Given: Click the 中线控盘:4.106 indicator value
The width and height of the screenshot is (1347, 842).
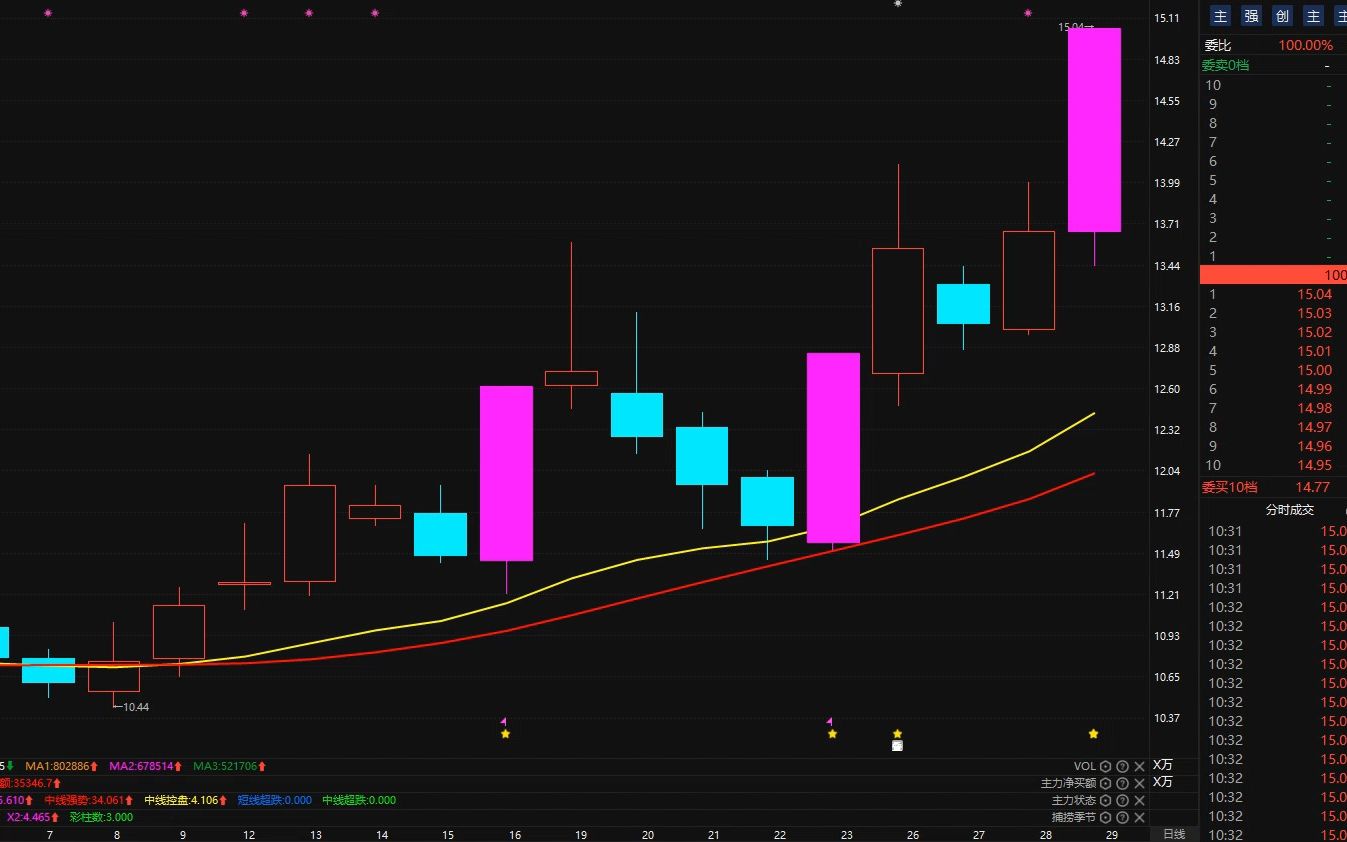Looking at the screenshot, I should pos(185,800).
